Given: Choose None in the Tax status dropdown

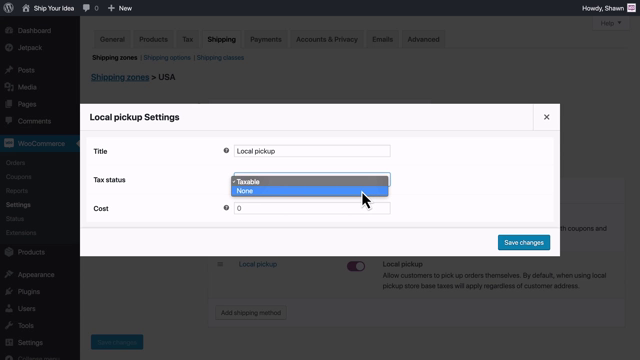Looking at the screenshot, I should tap(310, 191).
